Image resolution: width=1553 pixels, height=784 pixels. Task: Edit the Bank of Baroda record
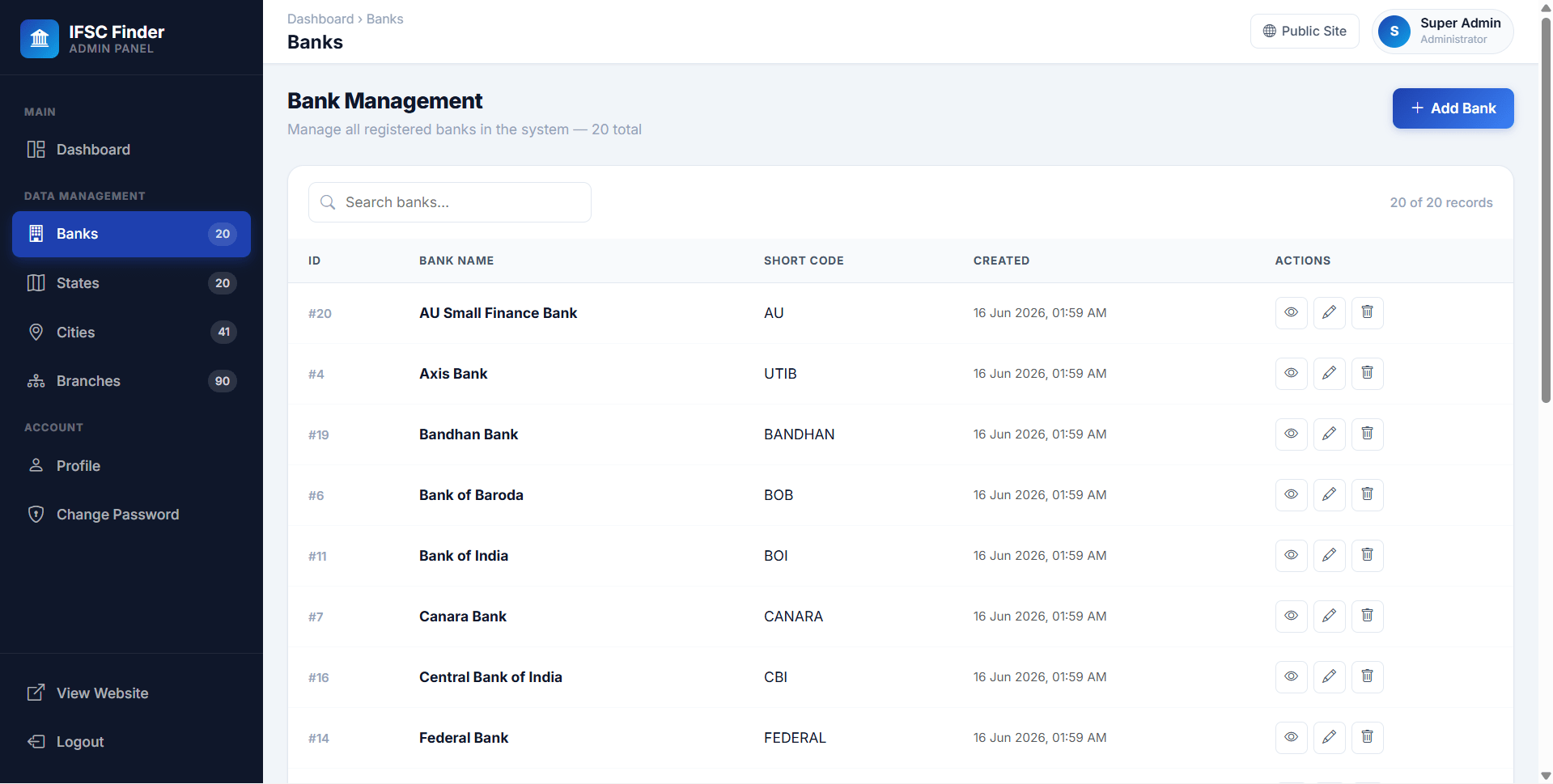tap(1329, 494)
